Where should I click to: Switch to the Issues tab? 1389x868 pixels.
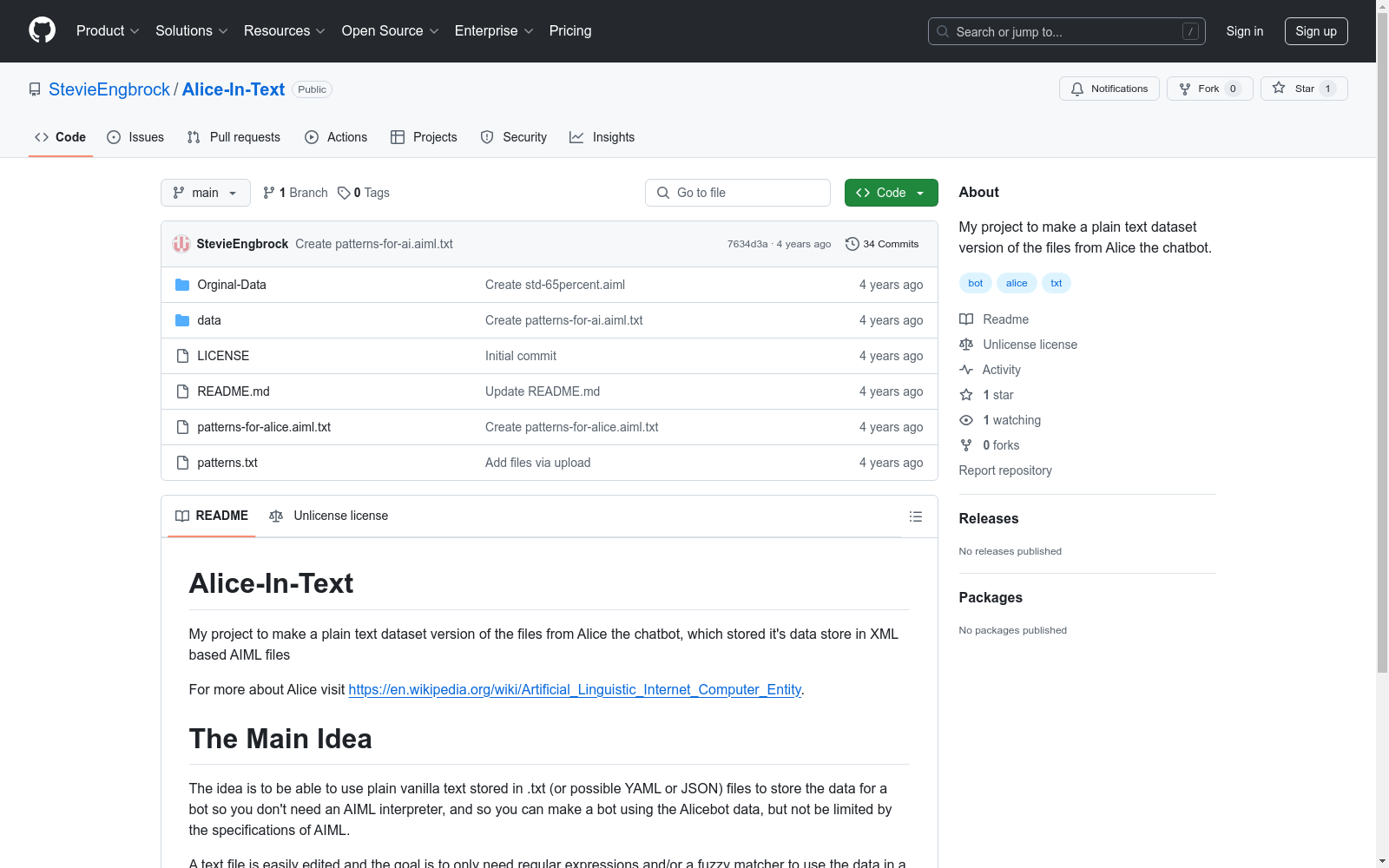coord(135,137)
